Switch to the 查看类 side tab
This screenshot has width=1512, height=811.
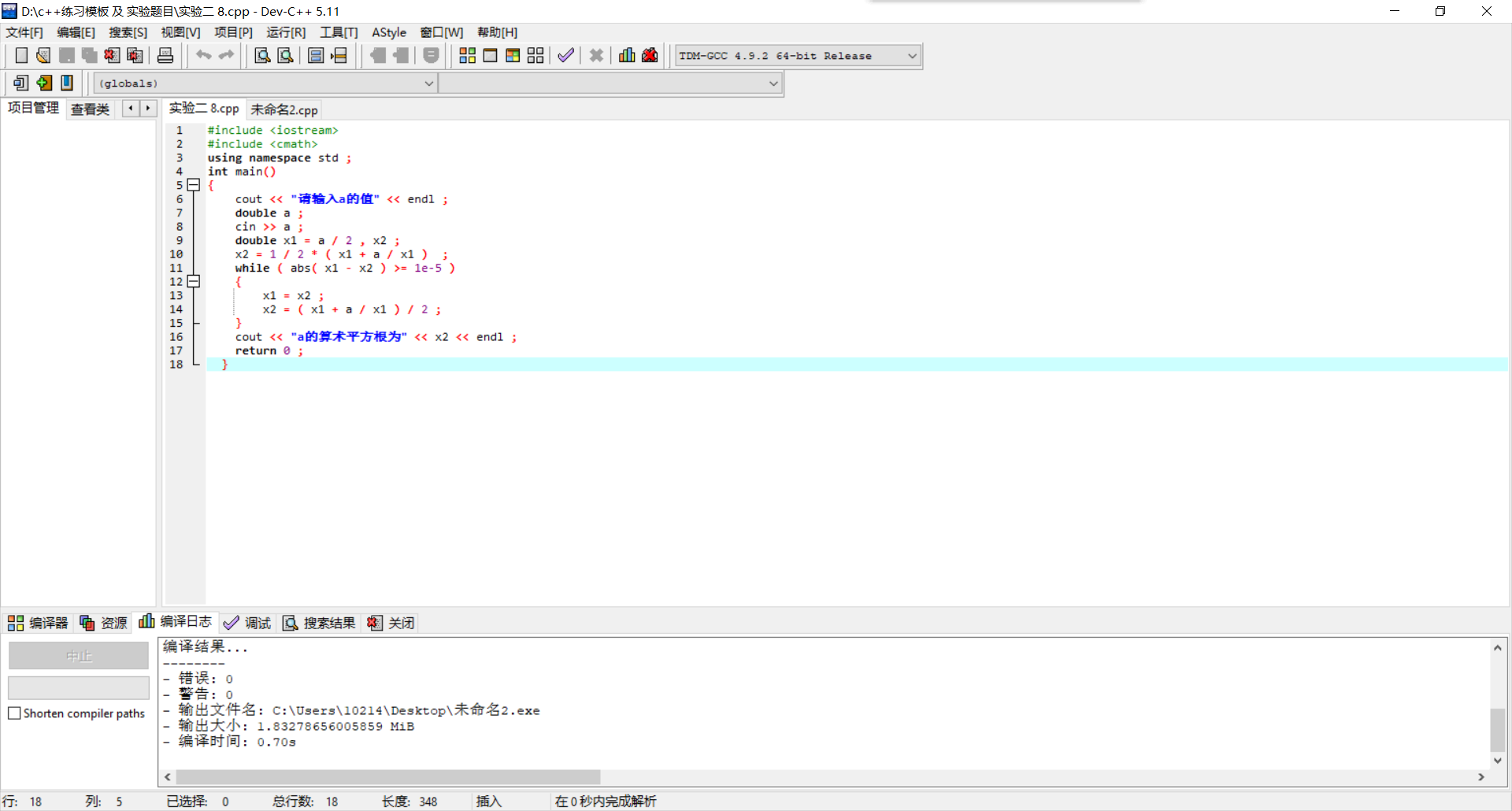(90, 109)
